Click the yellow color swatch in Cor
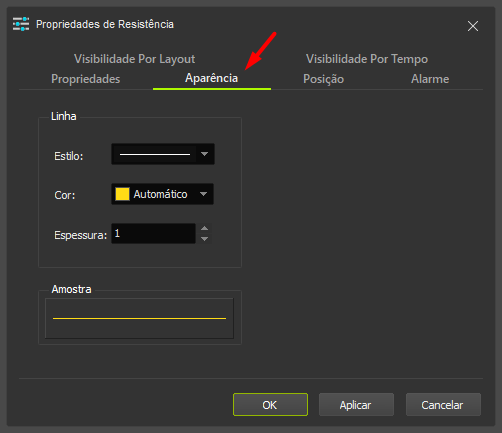 [x=122, y=194]
